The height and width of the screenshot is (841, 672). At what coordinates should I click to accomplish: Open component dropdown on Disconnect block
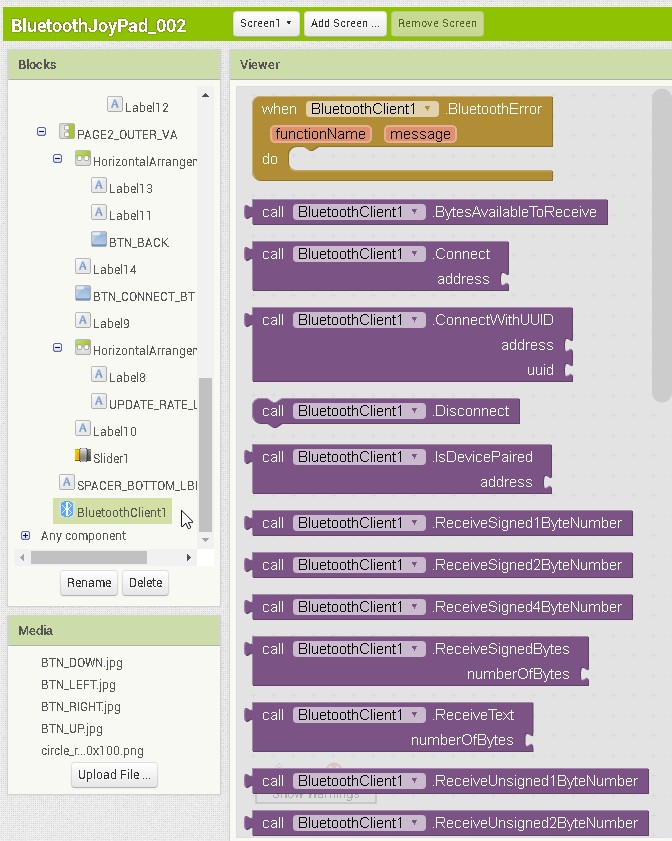point(416,411)
